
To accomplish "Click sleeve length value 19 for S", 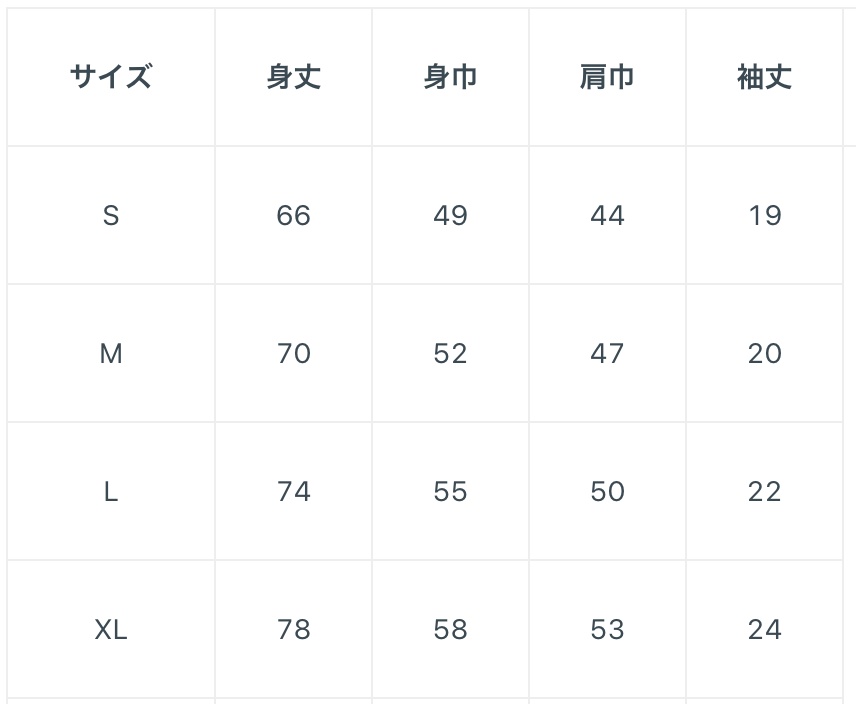I will (764, 215).
